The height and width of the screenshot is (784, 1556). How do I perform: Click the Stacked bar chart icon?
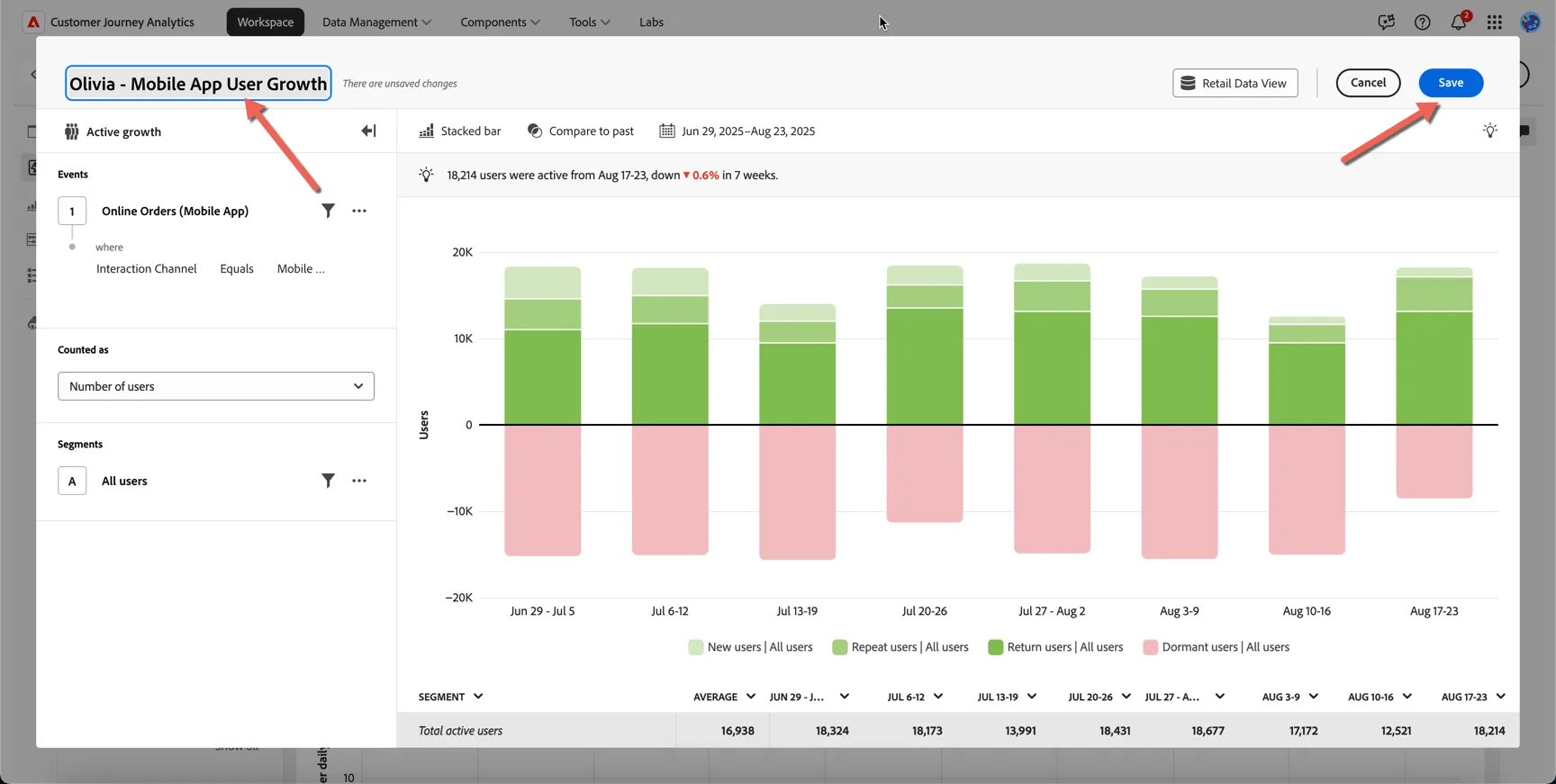[x=427, y=131]
